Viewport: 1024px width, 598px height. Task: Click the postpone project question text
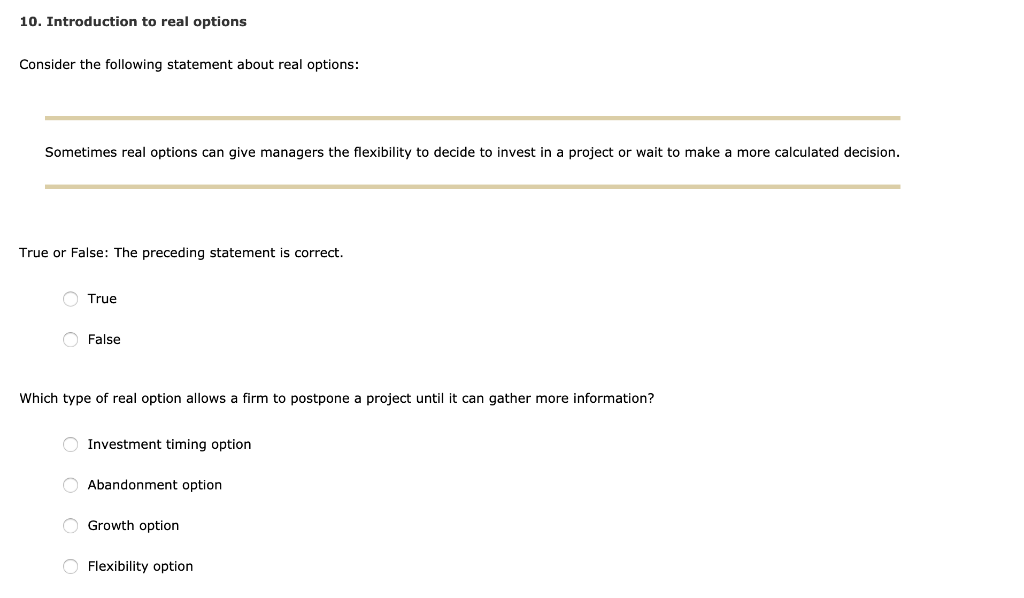pos(337,398)
